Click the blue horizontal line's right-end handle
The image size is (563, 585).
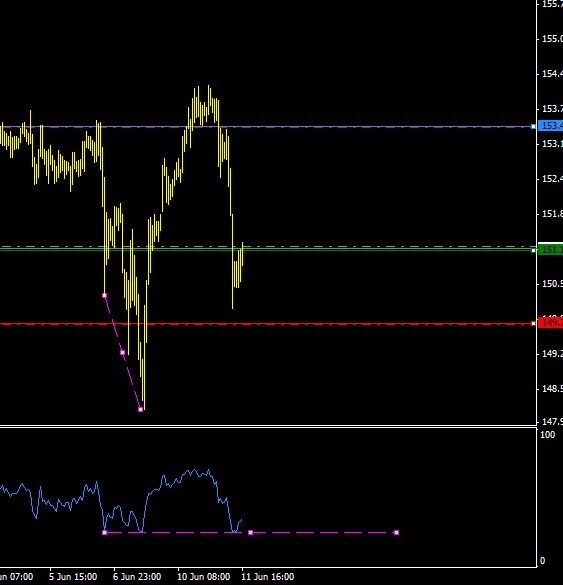[534, 126]
